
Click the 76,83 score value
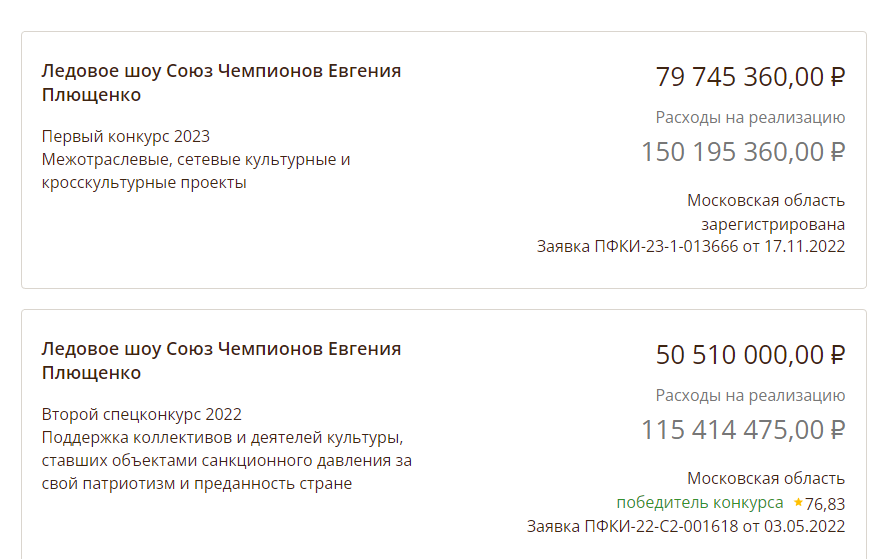pos(825,503)
